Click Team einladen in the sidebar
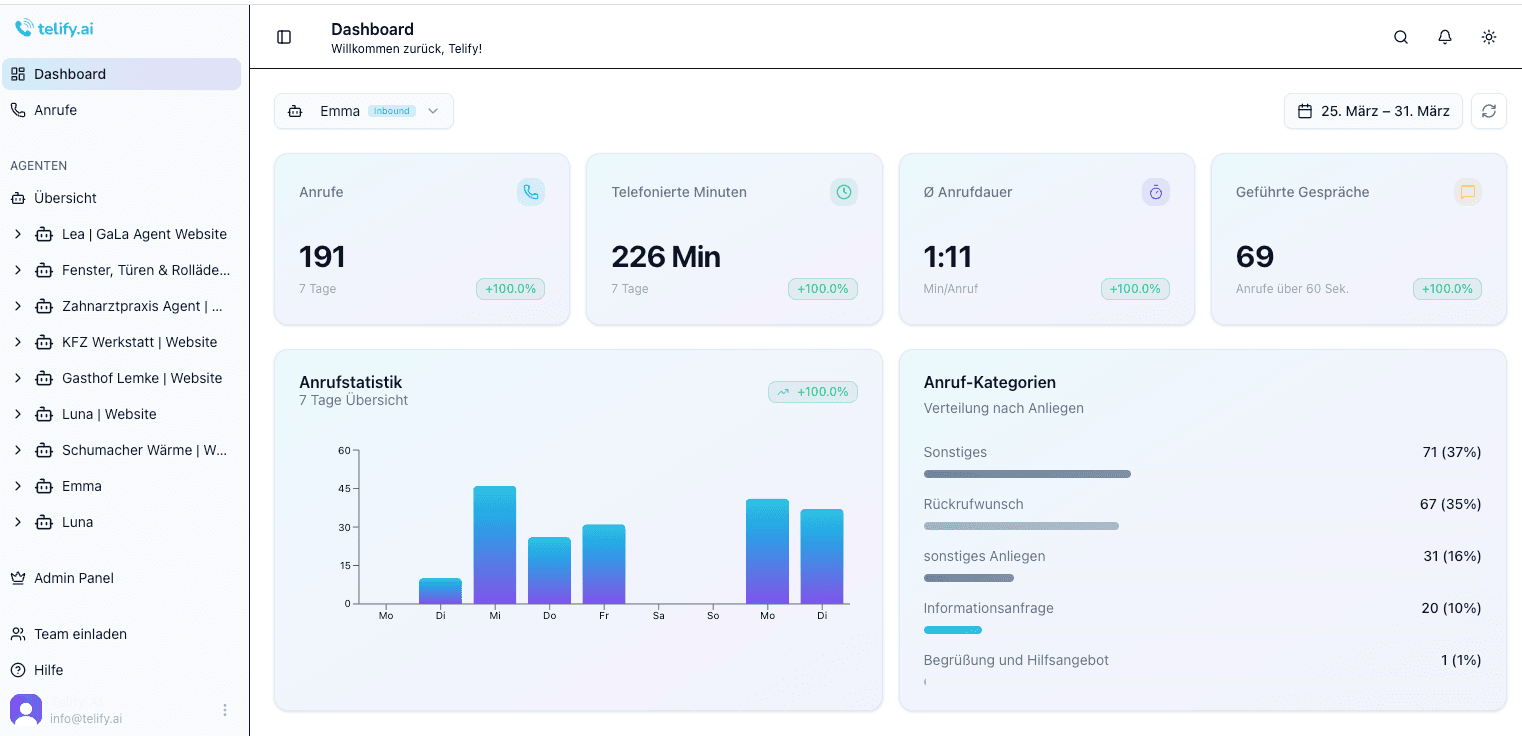Viewport: 1522px width, 736px height. click(x=78, y=633)
